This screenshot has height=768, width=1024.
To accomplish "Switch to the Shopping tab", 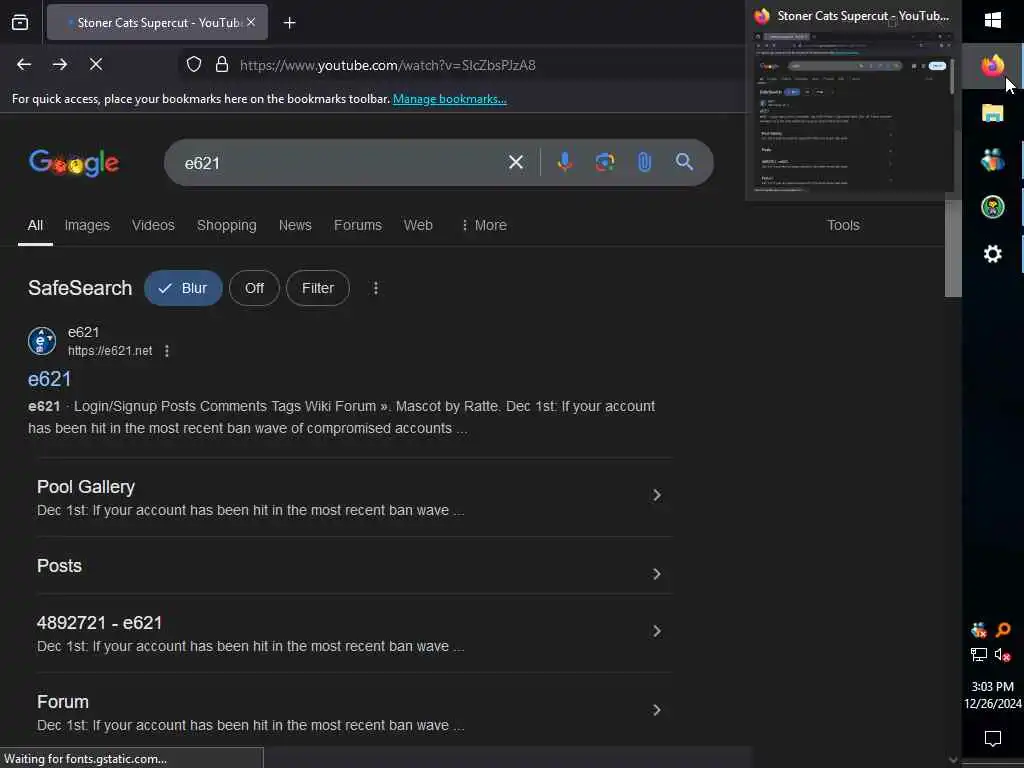I will [x=227, y=225].
